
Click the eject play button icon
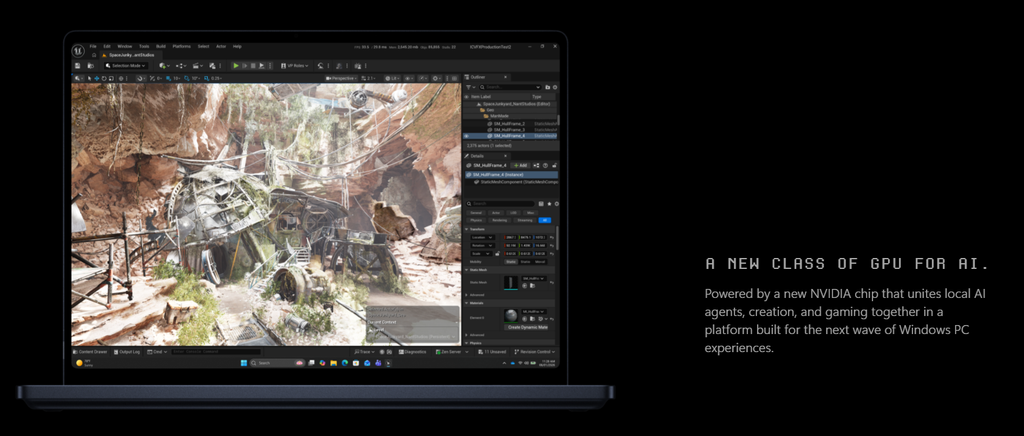pyautogui.click(x=261, y=66)
